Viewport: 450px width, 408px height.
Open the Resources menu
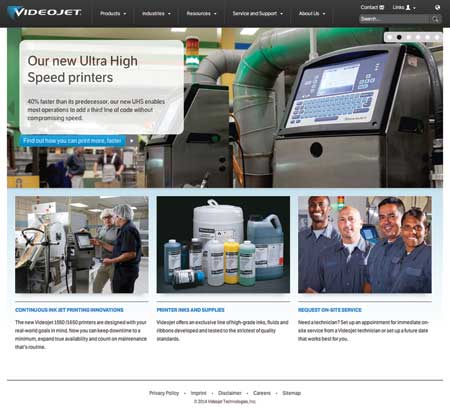[x=201, y=14]
